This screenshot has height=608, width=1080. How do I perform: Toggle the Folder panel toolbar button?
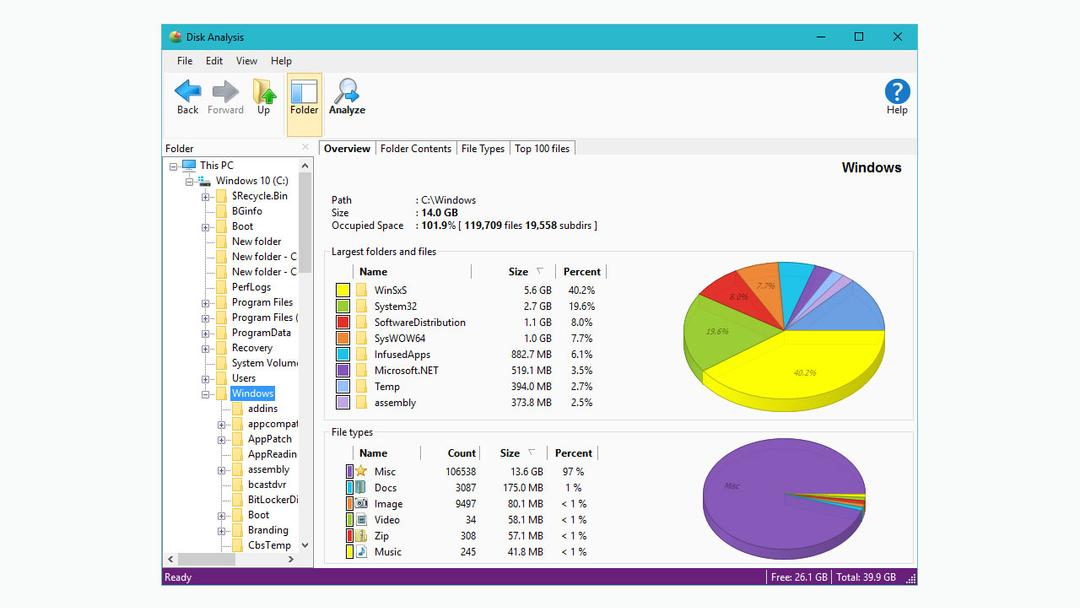304,98
